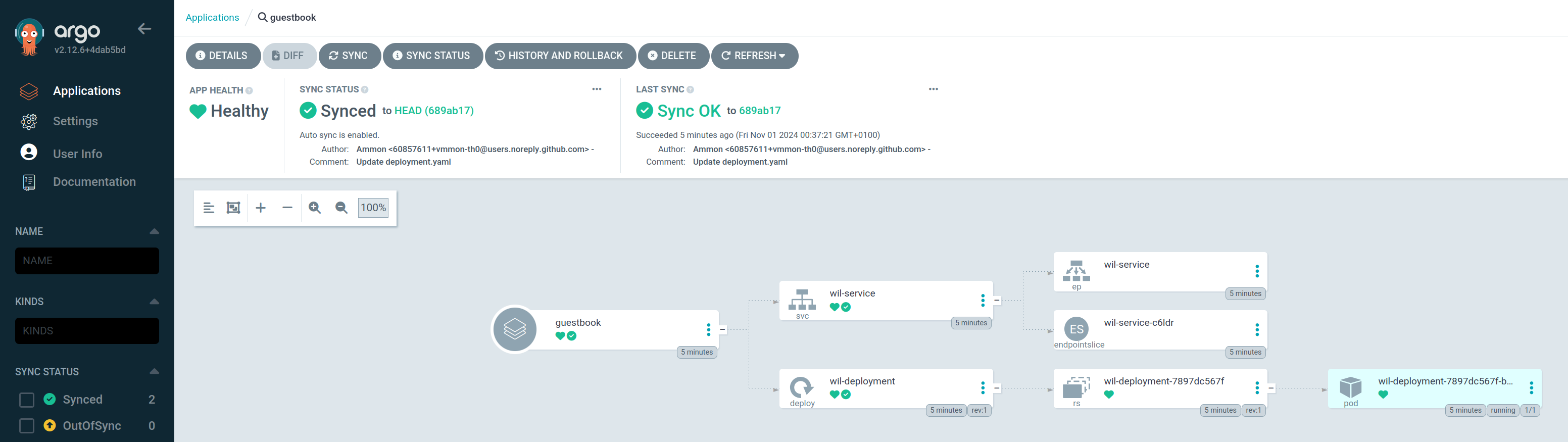
Task: Click the fit-to-screen graph icon
Action: pos(233,208)
